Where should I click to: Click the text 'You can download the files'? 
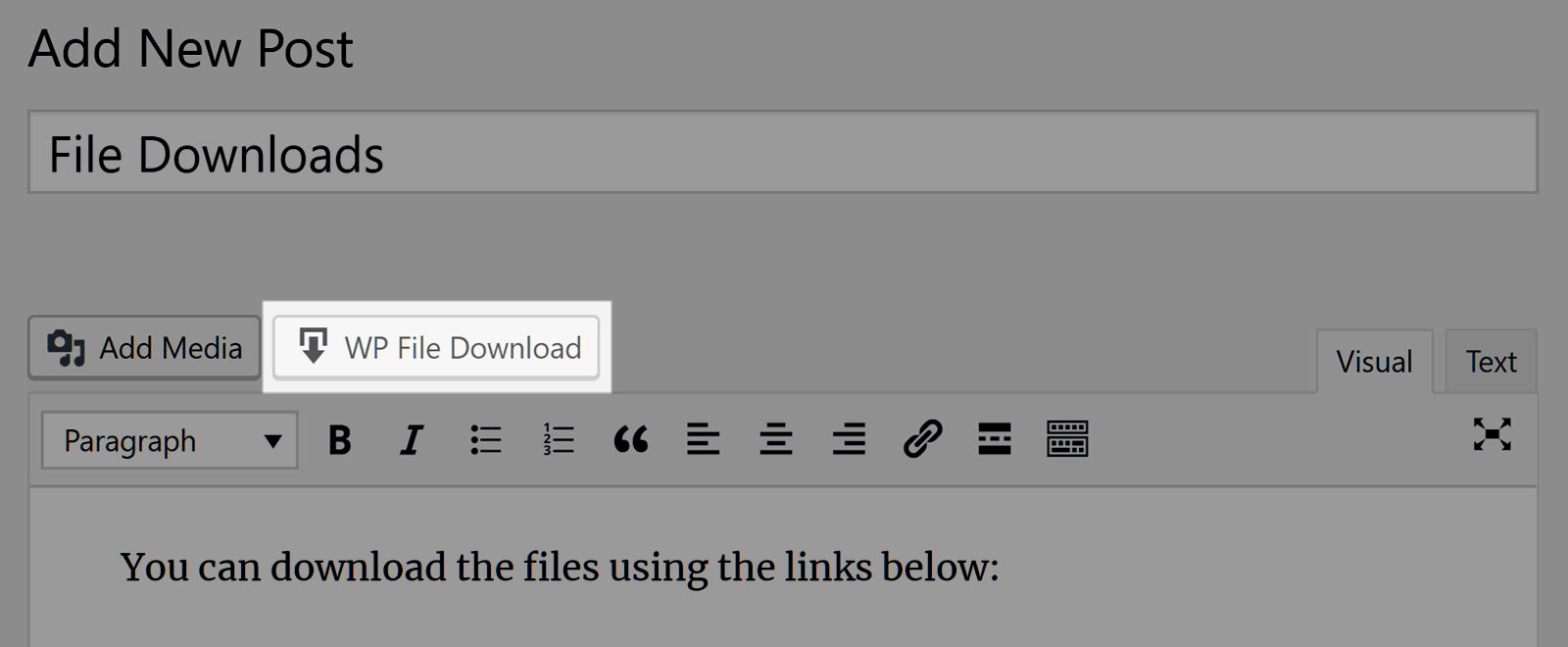(x=361, y=568)
